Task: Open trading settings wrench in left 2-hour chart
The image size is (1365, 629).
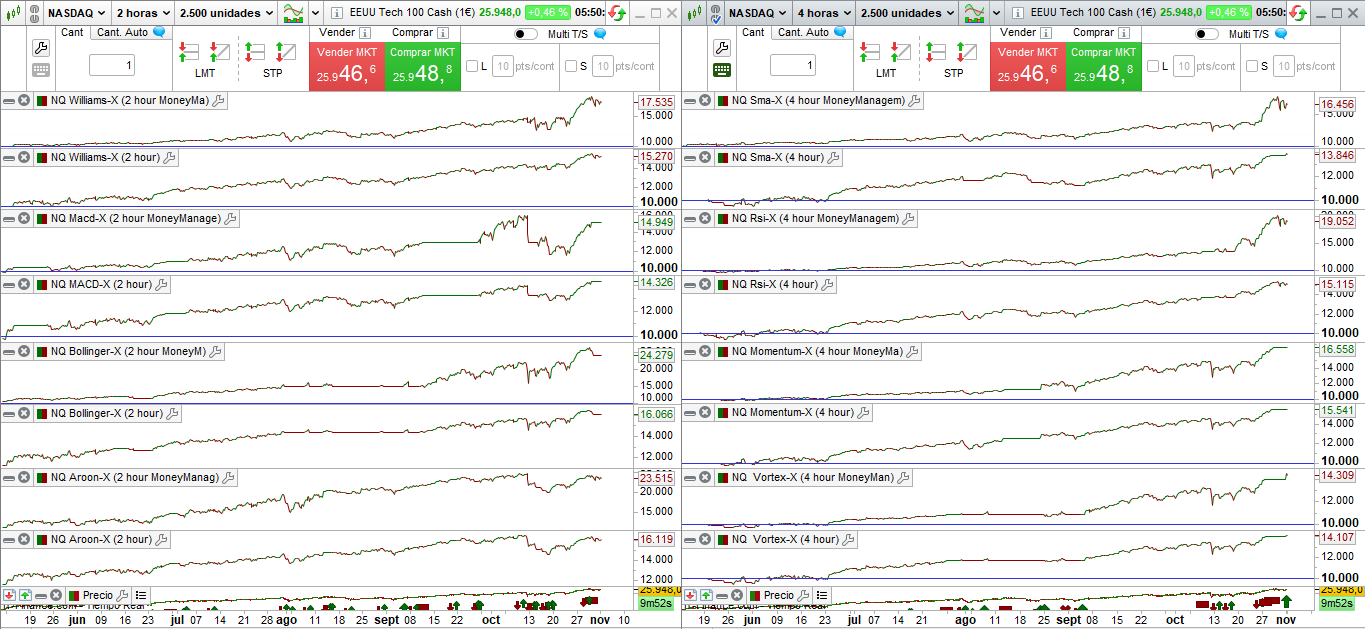Action: pos(41,48)
